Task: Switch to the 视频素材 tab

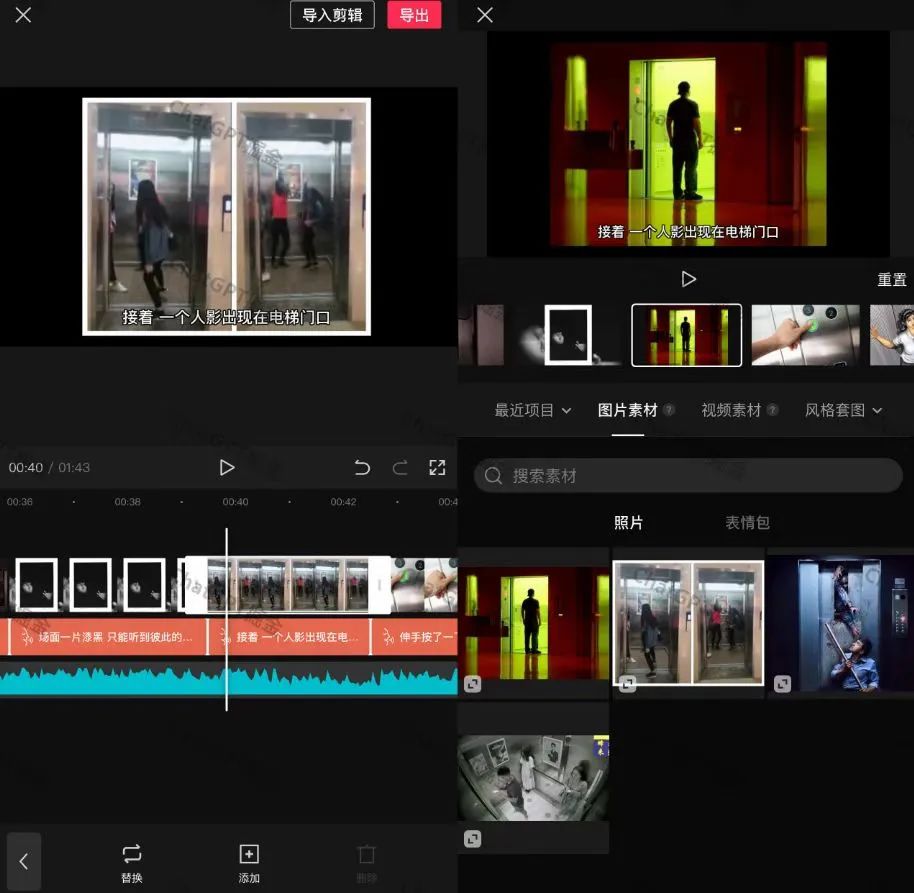Action: (x=732, y=410)
